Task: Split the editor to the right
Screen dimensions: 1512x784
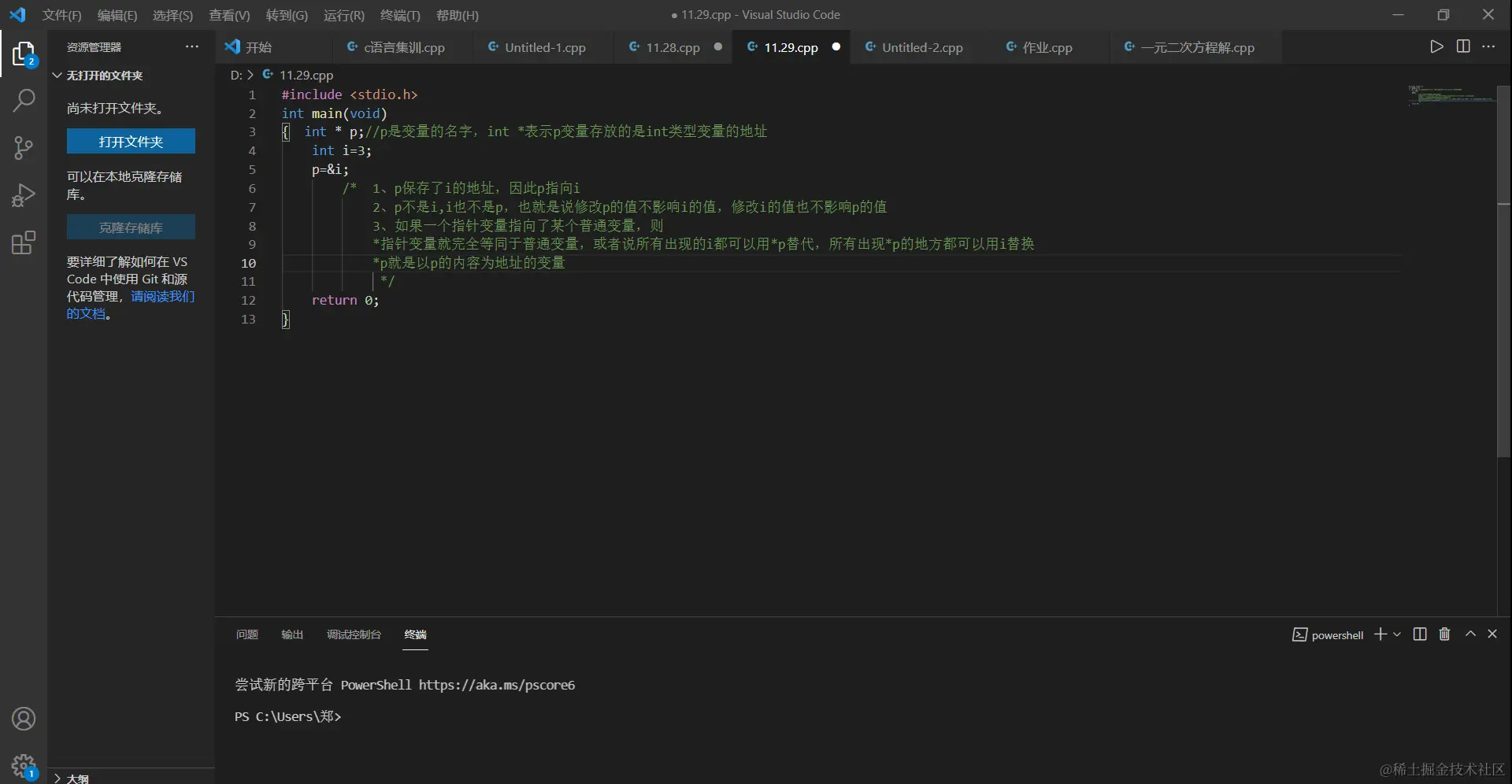Action: coord(1463,46)
